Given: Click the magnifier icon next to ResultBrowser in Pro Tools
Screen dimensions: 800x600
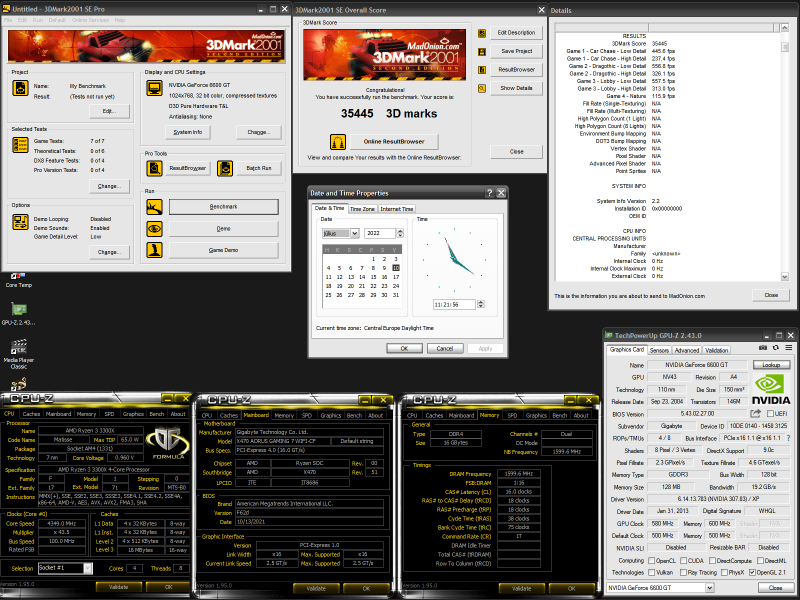Looking at the screenshot, I should click(154, 168).
